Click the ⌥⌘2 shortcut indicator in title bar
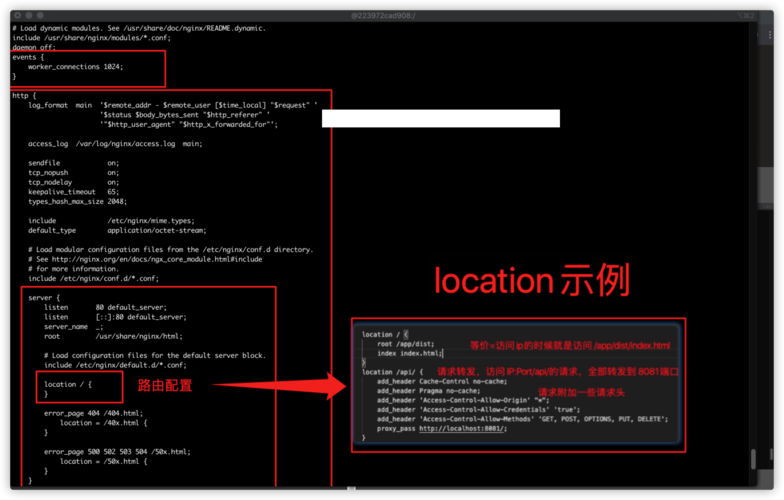 (746, 16)
